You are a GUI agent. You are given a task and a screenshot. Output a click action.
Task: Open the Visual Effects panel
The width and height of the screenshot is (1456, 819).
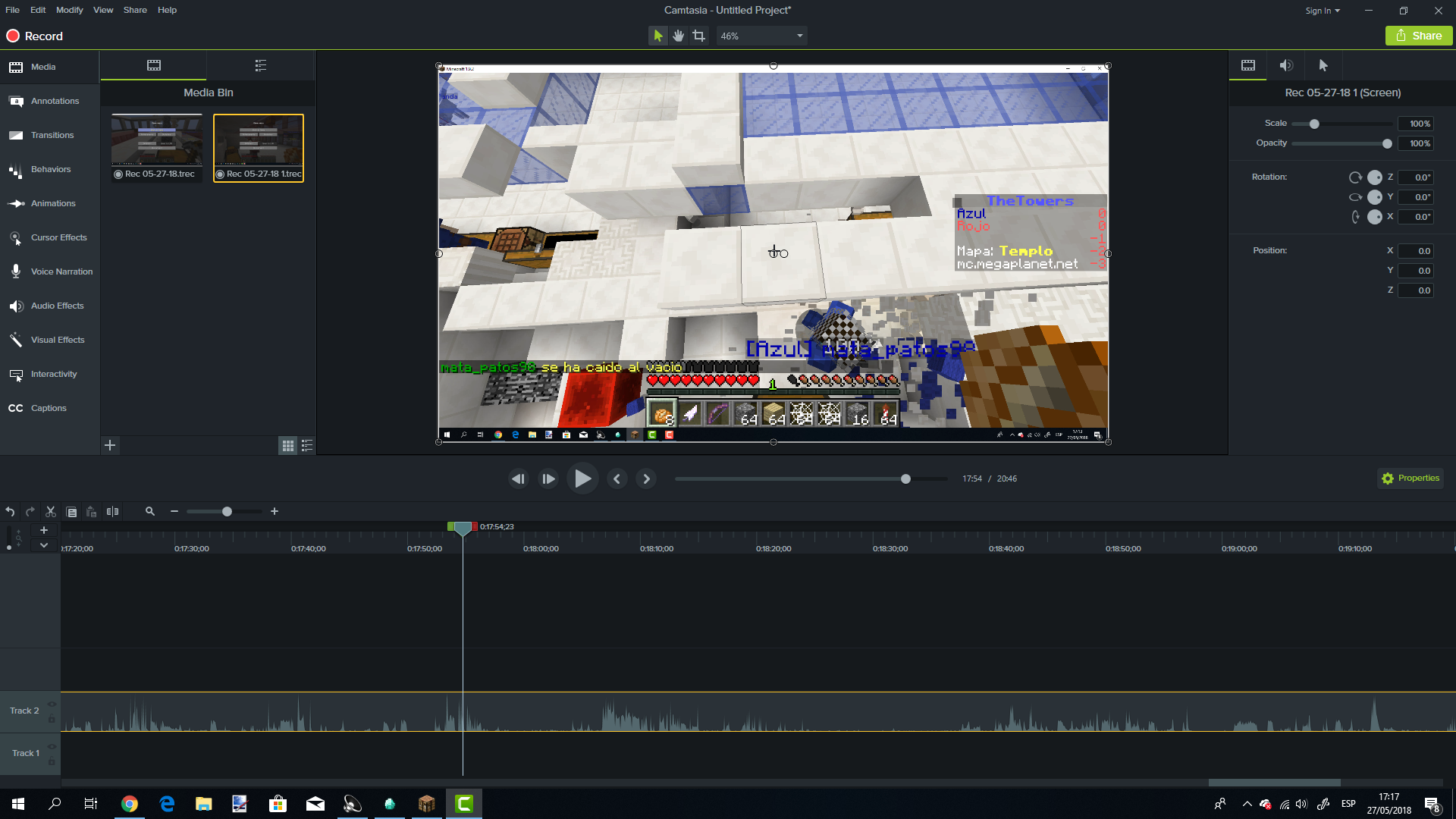point(49,340)
